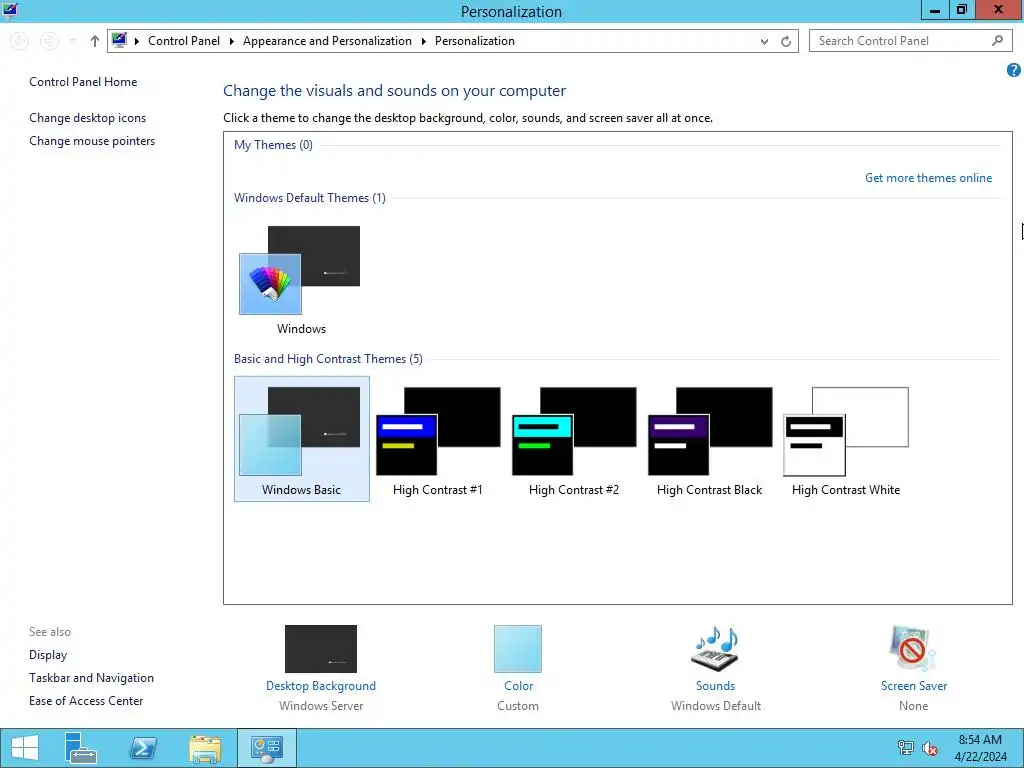Image resolution: width=1024 pixels, height=768 pixels.
Task: Click the Forward navigation arrow
Action: pos(48,40)
